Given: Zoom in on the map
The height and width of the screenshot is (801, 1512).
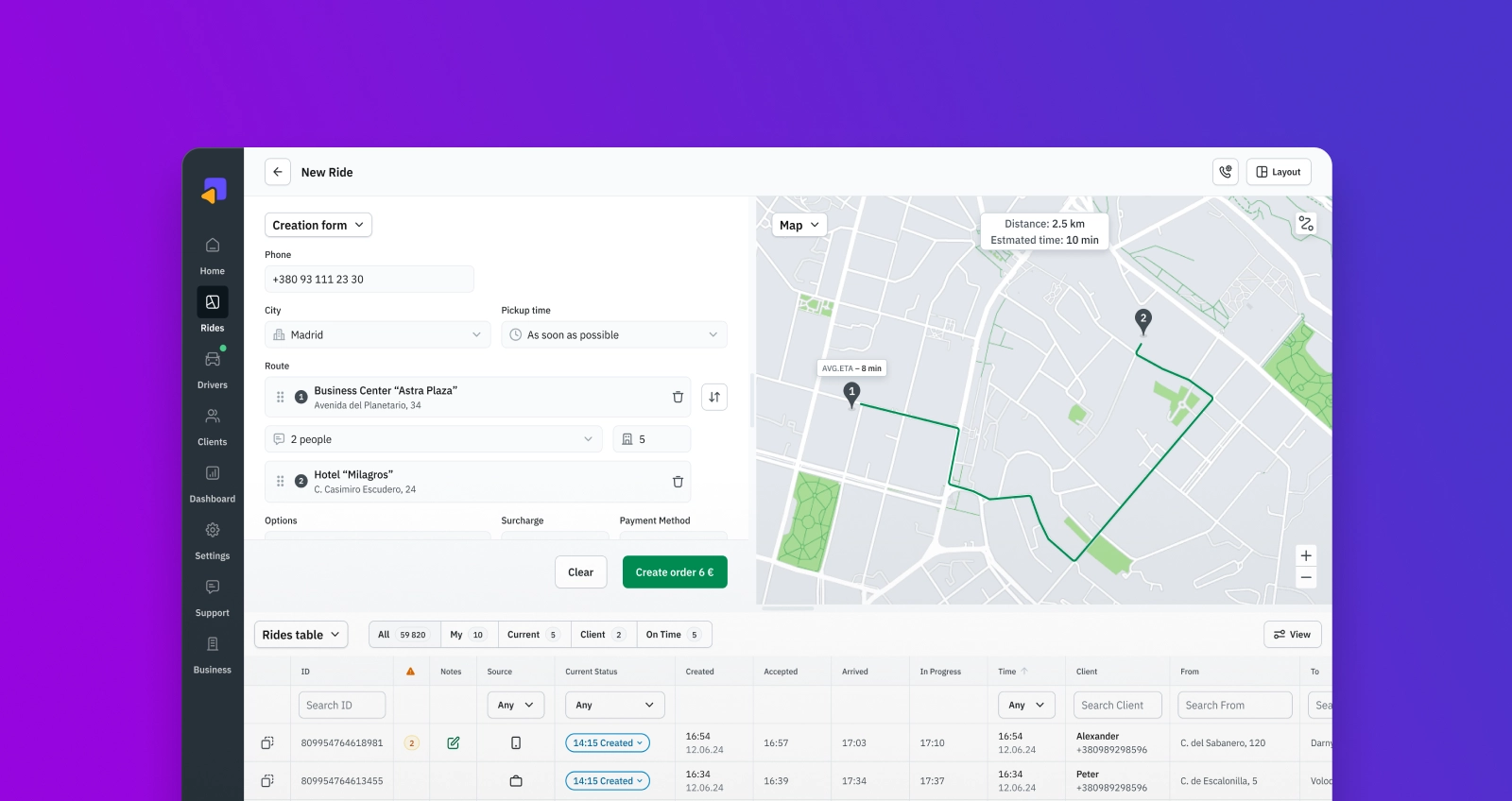Looking at the screenshot, I should tap(1306, 555).
